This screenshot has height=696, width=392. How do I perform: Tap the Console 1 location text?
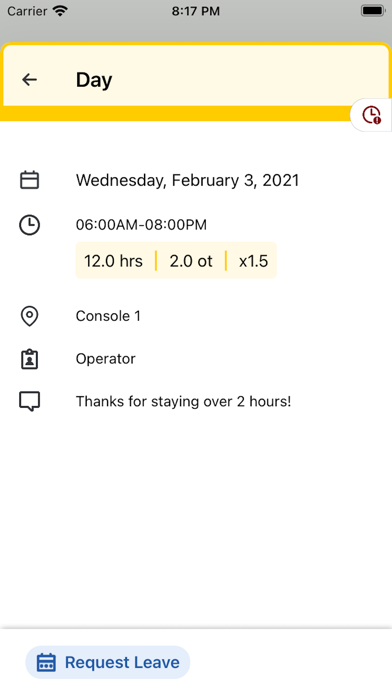[x=108, y=316]
